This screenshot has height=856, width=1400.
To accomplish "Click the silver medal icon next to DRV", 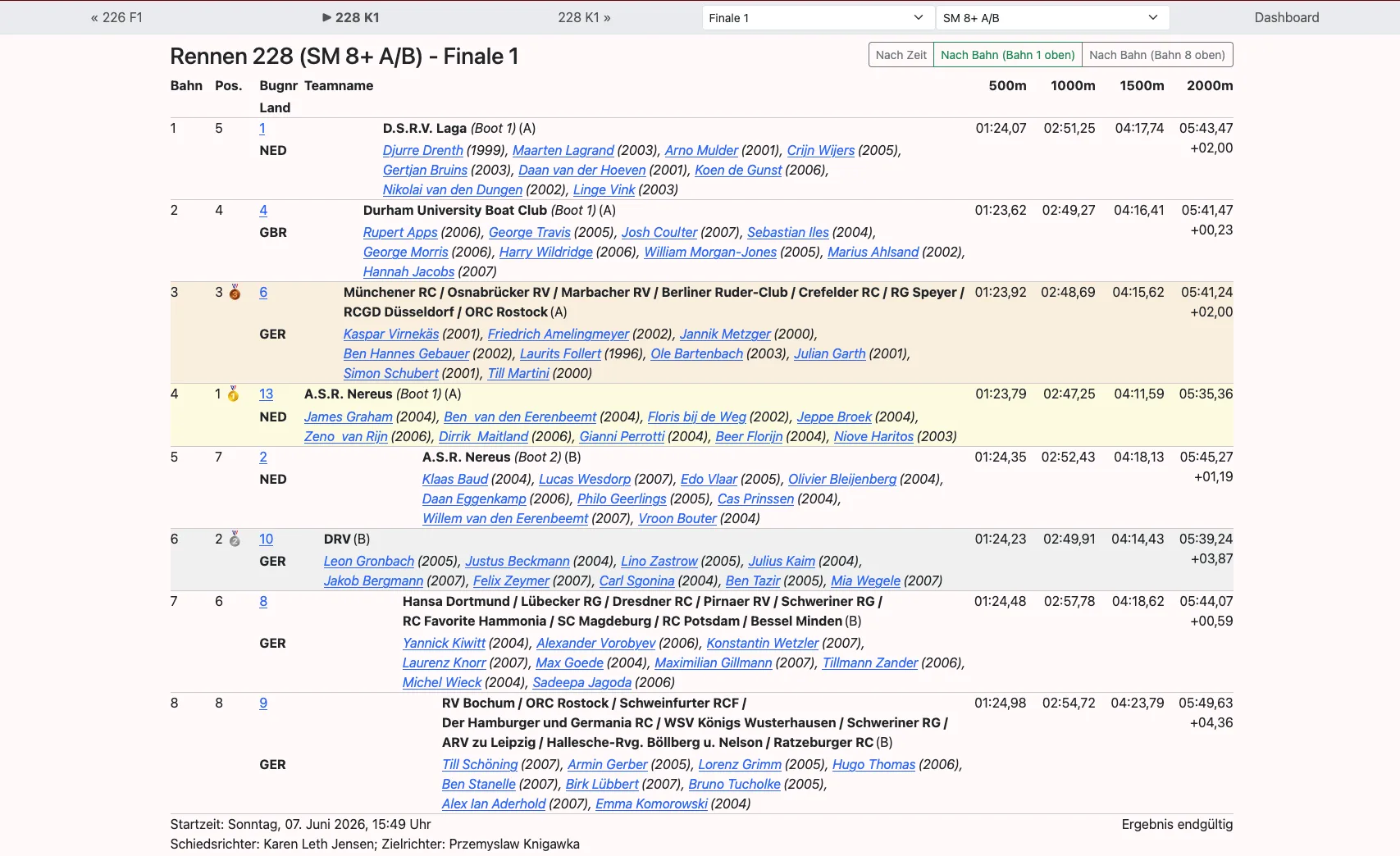I will [235, 539].
